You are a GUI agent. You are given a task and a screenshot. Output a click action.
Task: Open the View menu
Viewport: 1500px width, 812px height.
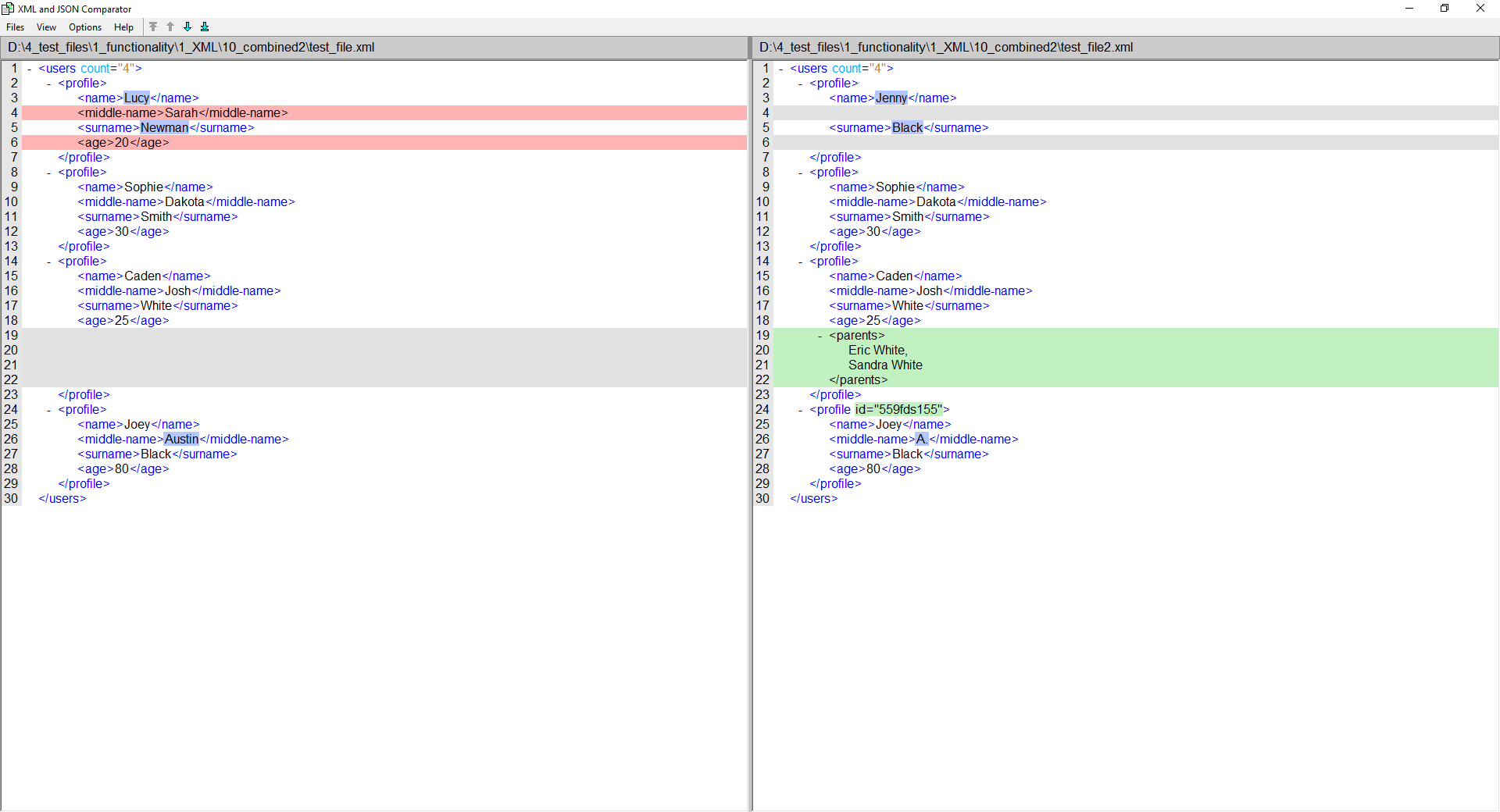point(46,27)
